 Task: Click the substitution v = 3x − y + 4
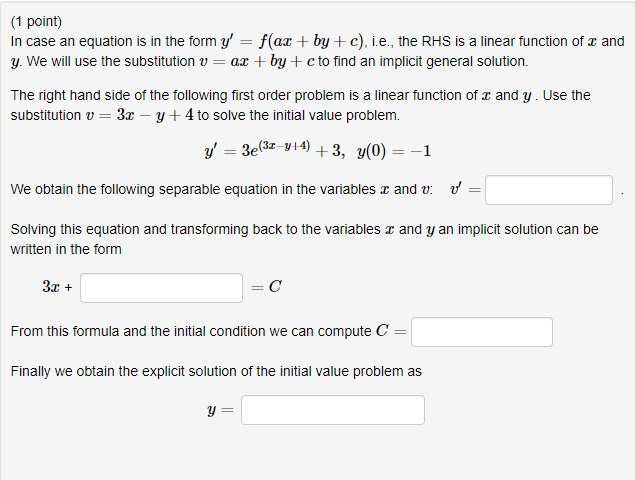140,115
